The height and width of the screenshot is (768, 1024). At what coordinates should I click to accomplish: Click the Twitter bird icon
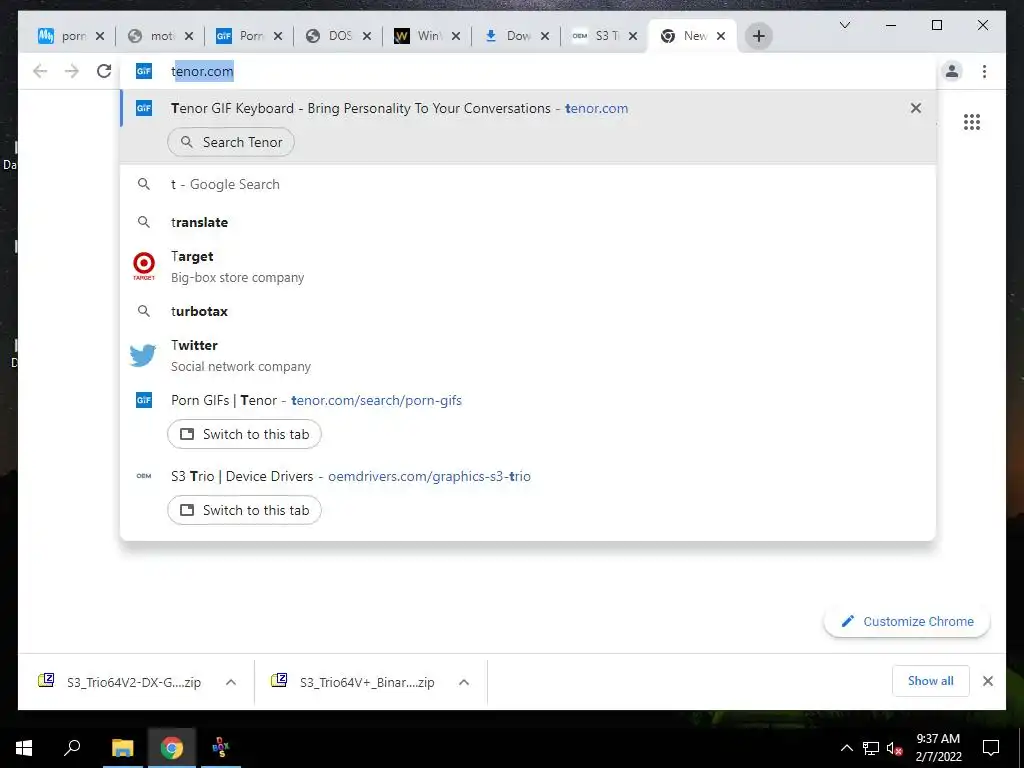point(143,355)
